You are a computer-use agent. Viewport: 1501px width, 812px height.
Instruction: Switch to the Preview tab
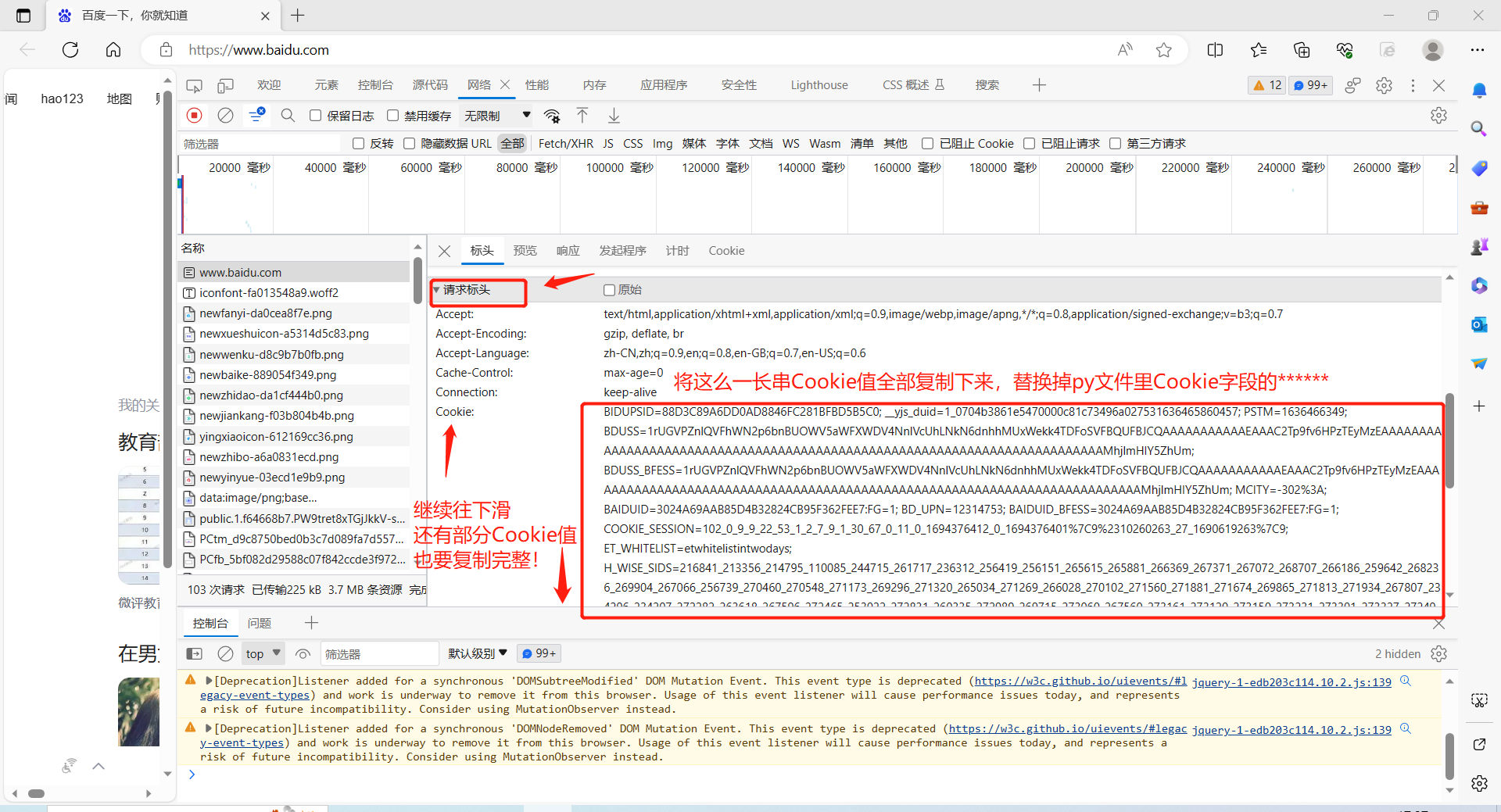pos(525,251)
